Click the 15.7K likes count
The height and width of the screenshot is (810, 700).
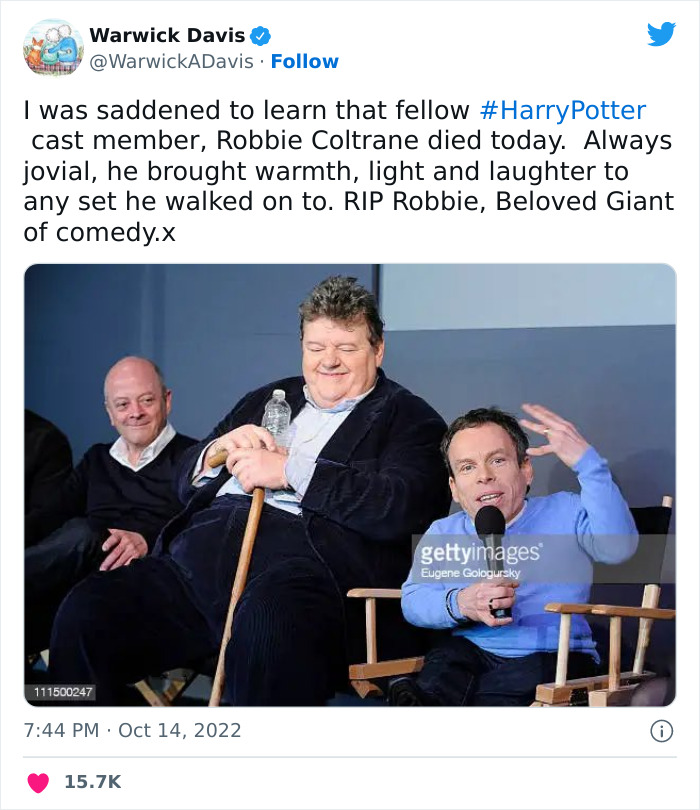coord(92,782)
